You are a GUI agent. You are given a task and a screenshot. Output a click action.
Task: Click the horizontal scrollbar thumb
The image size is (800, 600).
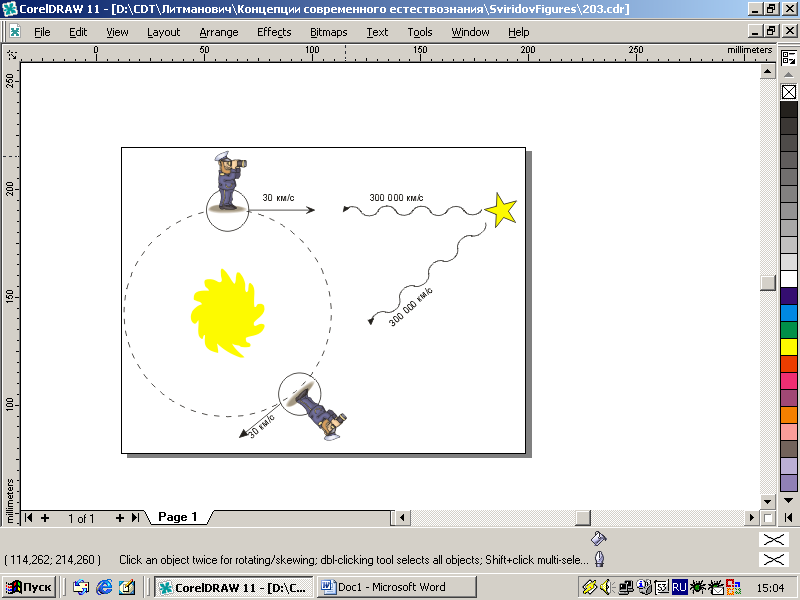[x=582, y=518]
